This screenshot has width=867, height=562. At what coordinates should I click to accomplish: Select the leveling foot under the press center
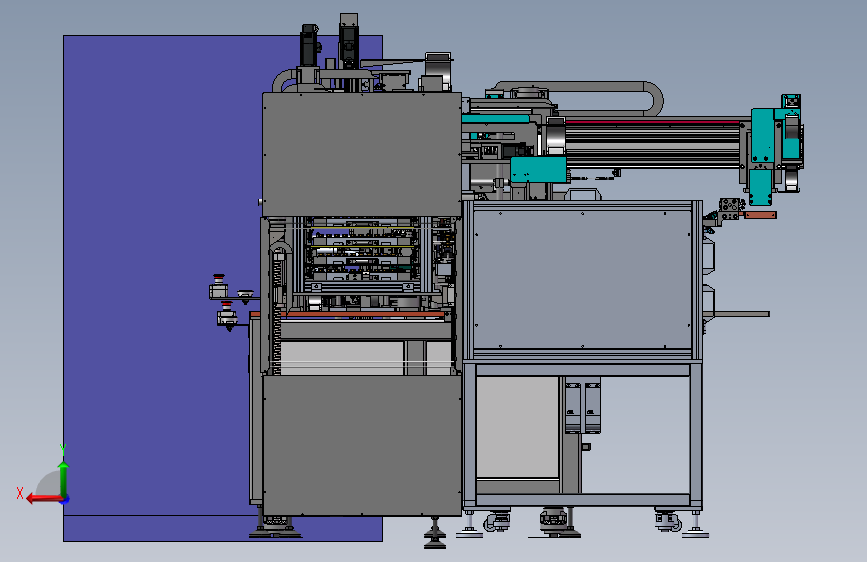click(435, 533)
